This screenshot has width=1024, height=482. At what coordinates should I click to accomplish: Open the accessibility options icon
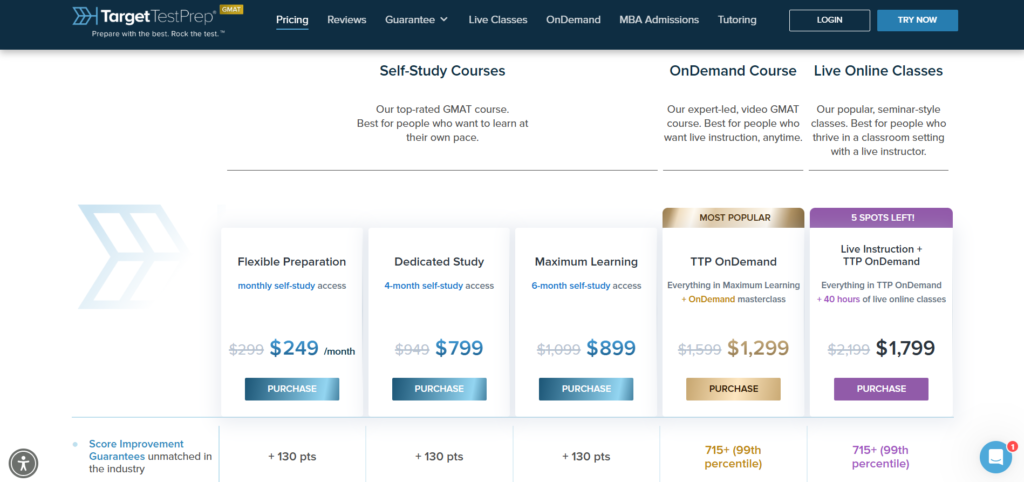coord(23,462)
